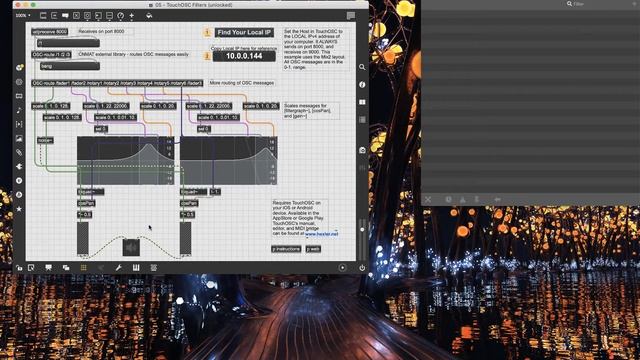Click the p instructions subpatcher object
The image size is (640, 360).
coord(286,249)
